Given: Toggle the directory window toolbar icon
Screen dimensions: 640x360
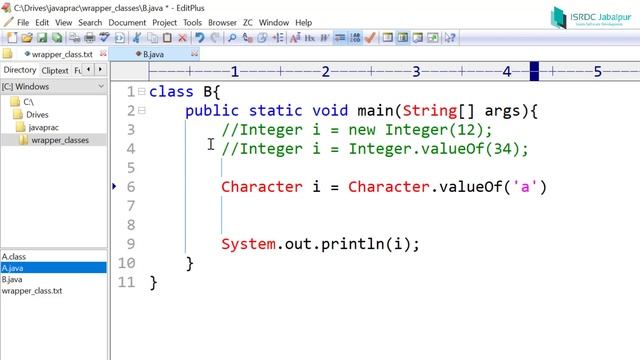Looking at the screenshot, I should [387, 38].
